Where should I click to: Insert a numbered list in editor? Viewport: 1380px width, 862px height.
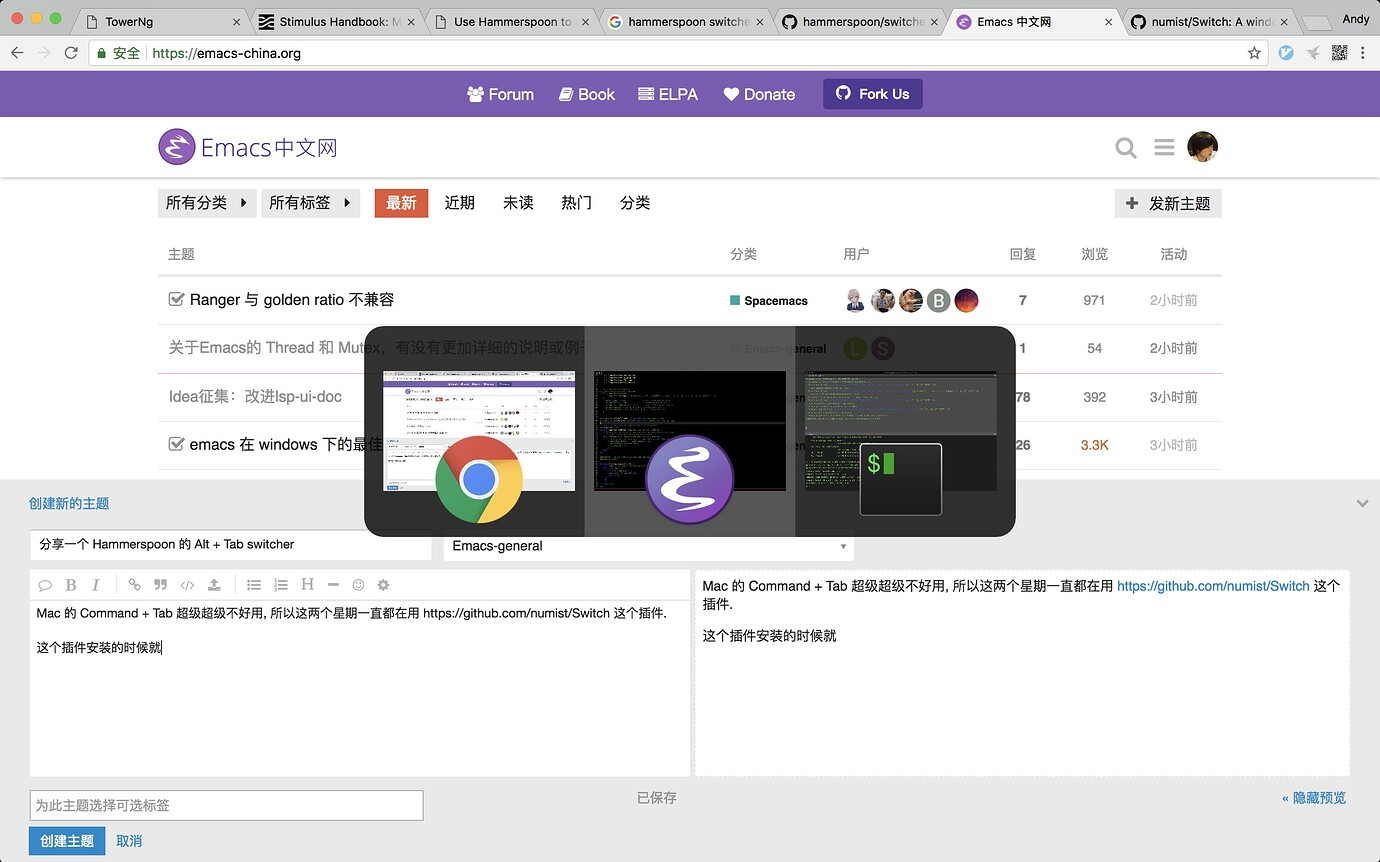(x=281, y=585)
